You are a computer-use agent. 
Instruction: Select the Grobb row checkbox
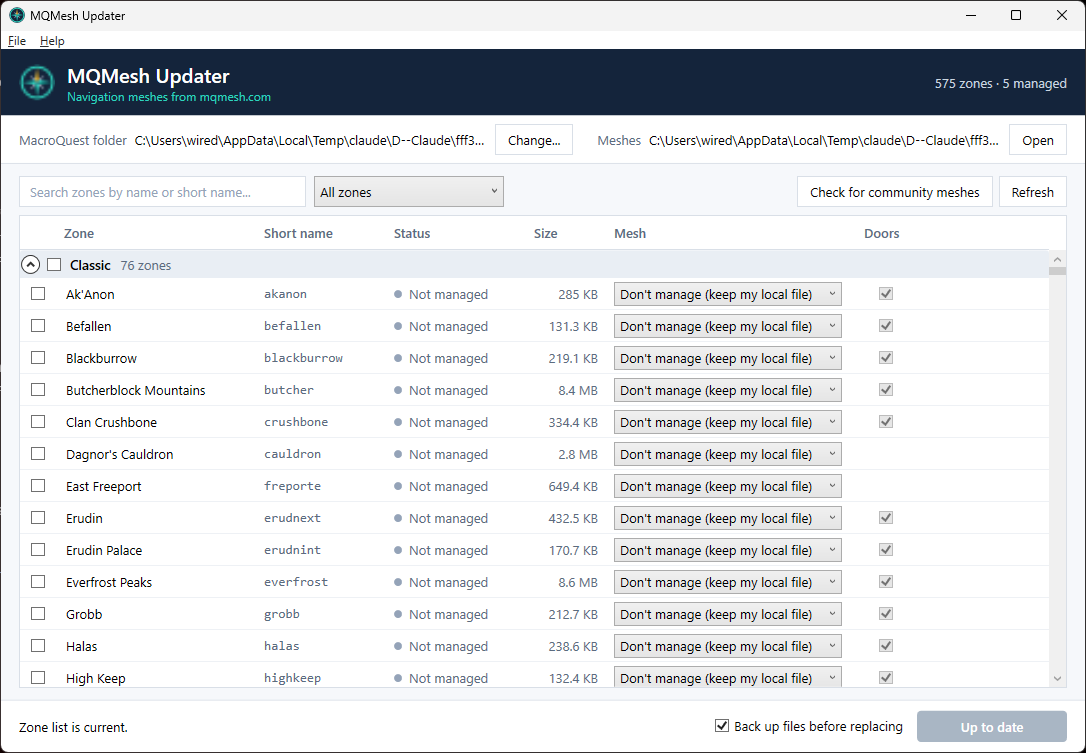(38, 614)
